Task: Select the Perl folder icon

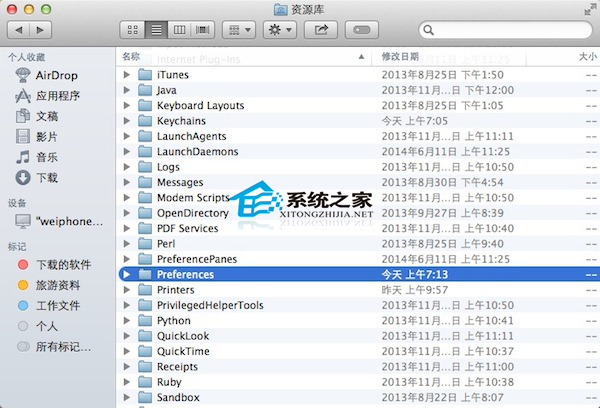Action: coord(145,243)
